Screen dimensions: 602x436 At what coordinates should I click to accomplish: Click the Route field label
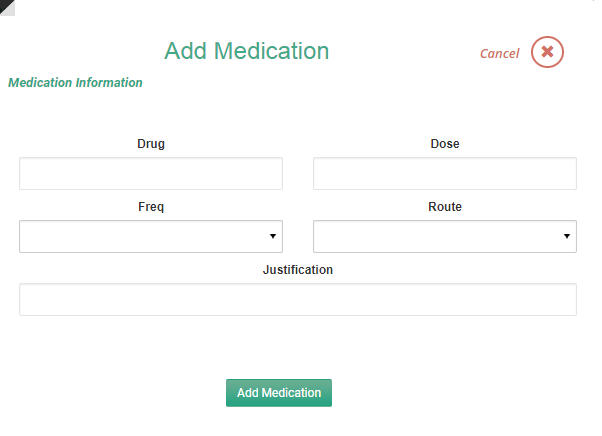point(445,206)
